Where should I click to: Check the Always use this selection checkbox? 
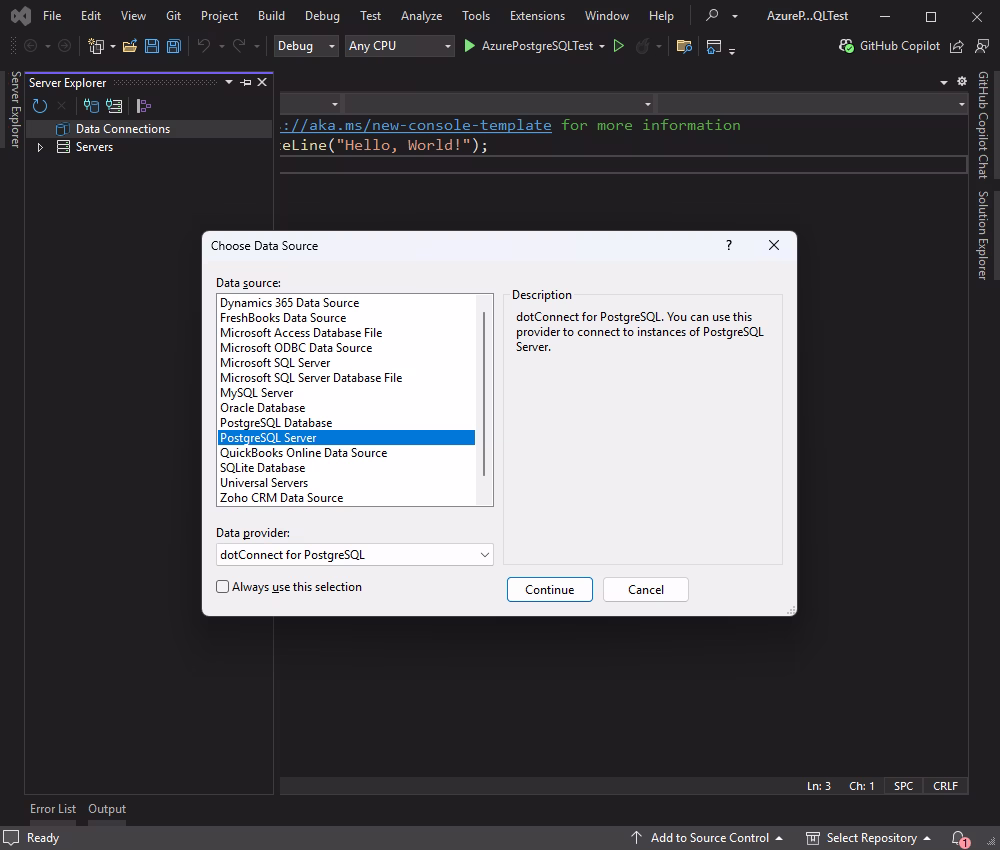222,585
